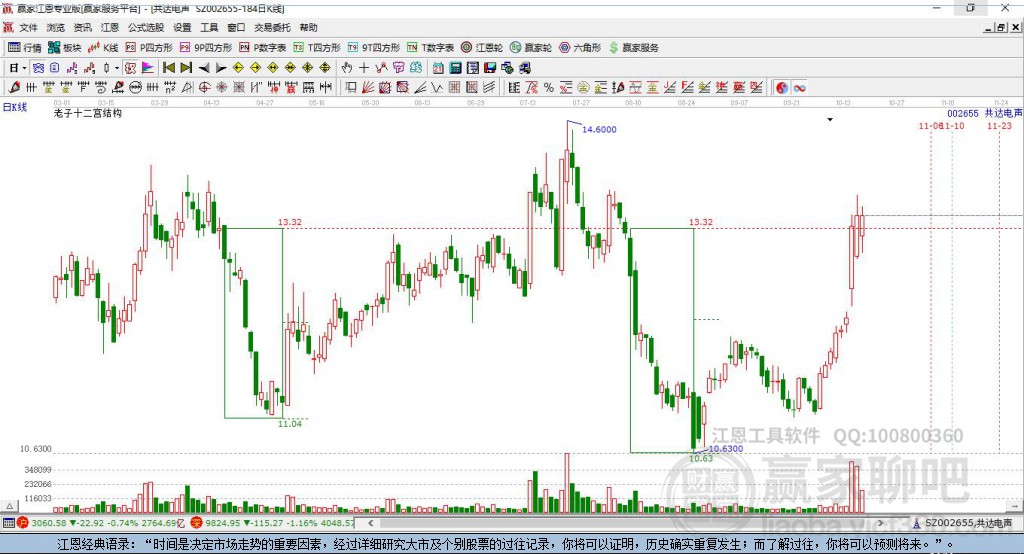Expand the candlestick style dropdown arrow
Viewport: 1024px width, 554px height.
[x=117, y=68]
